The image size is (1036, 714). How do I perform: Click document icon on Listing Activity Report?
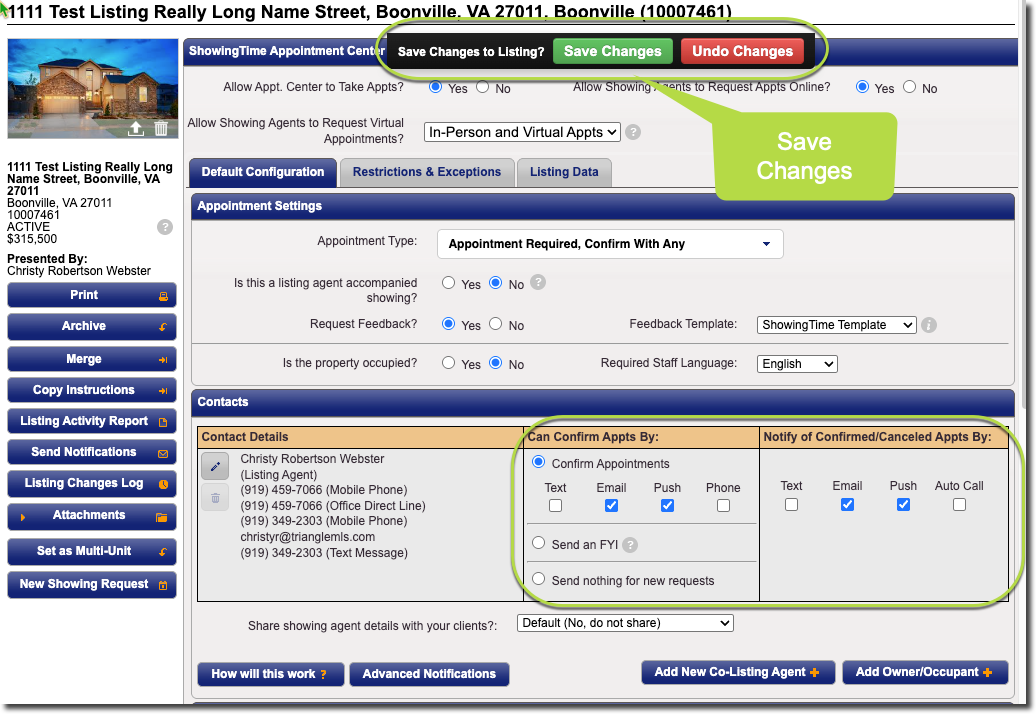coord(163,422)
